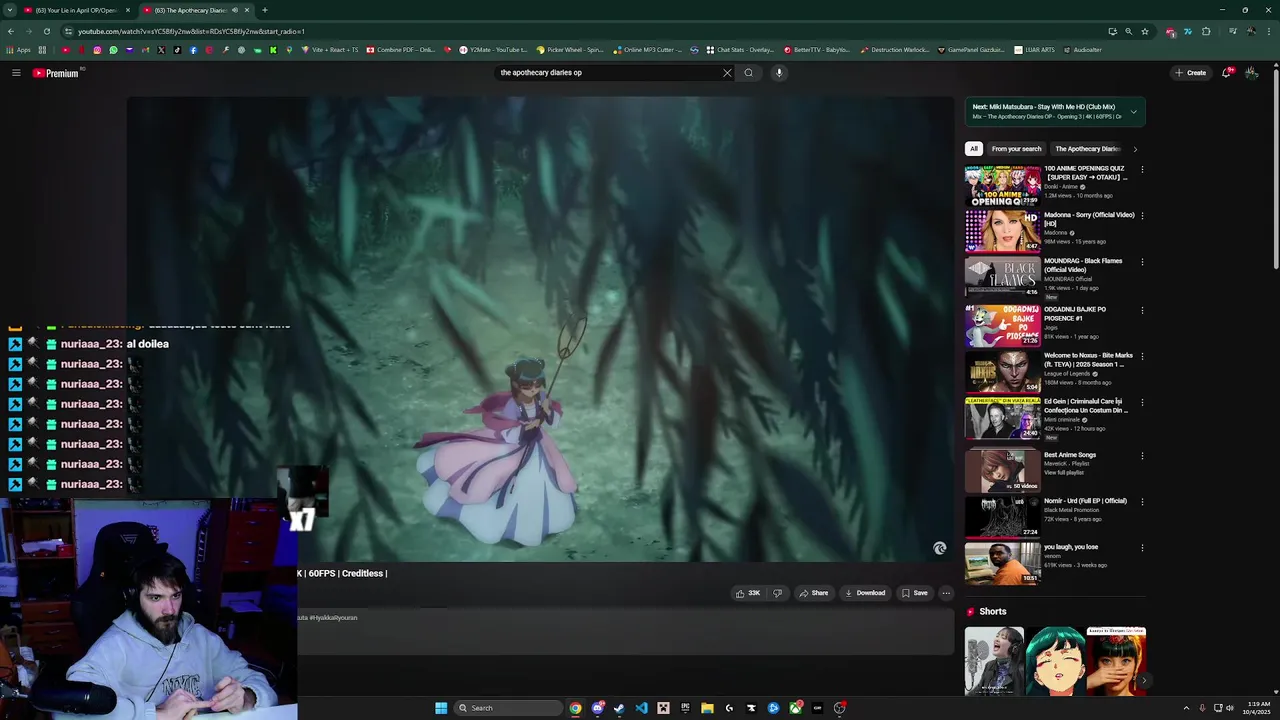Open options for MOUNDRAG Black Flames
Screen dimensions: 1280x720
click(x=1142, y=262)
